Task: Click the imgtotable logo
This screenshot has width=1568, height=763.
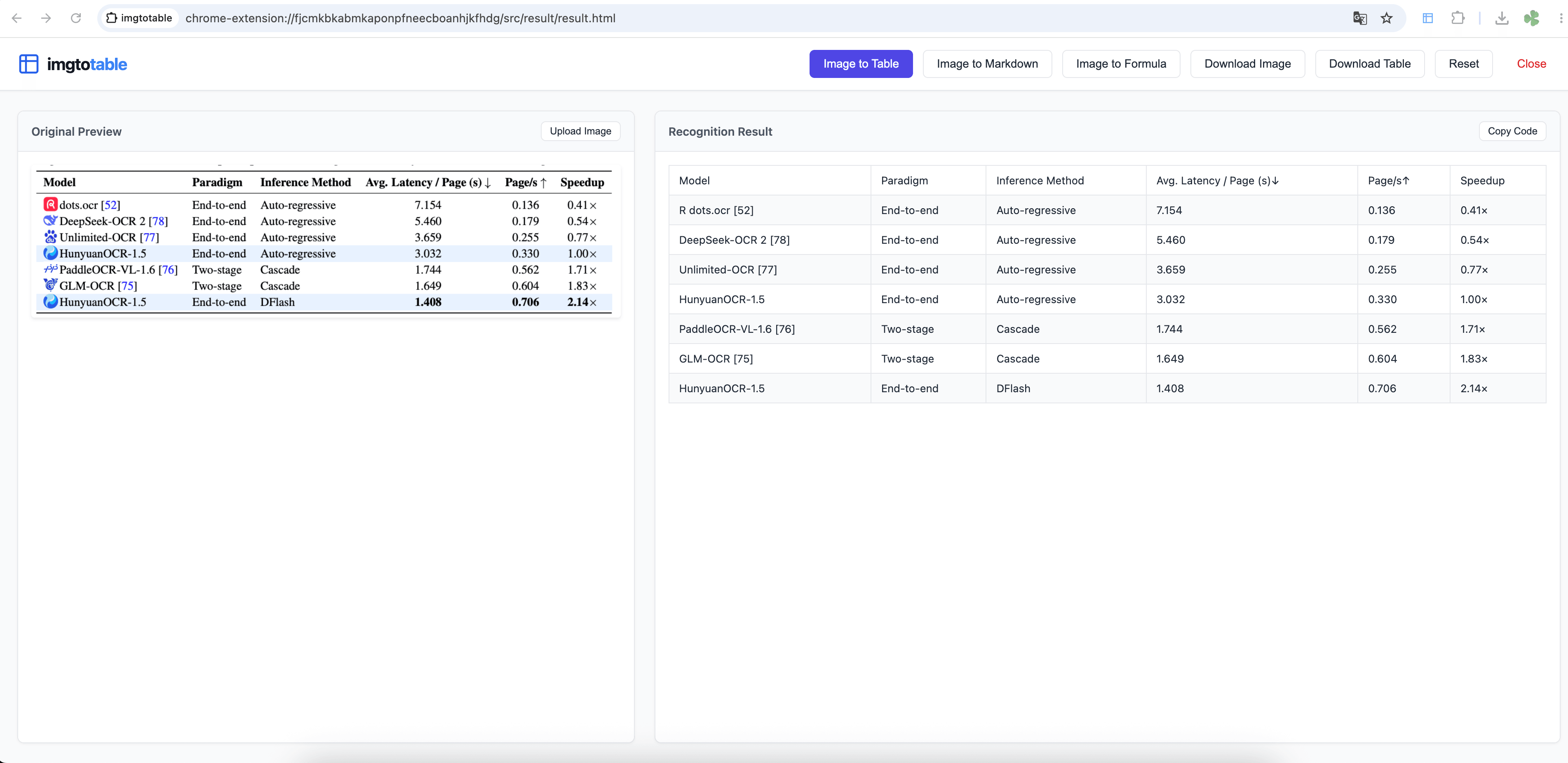Action: (73, 64)
